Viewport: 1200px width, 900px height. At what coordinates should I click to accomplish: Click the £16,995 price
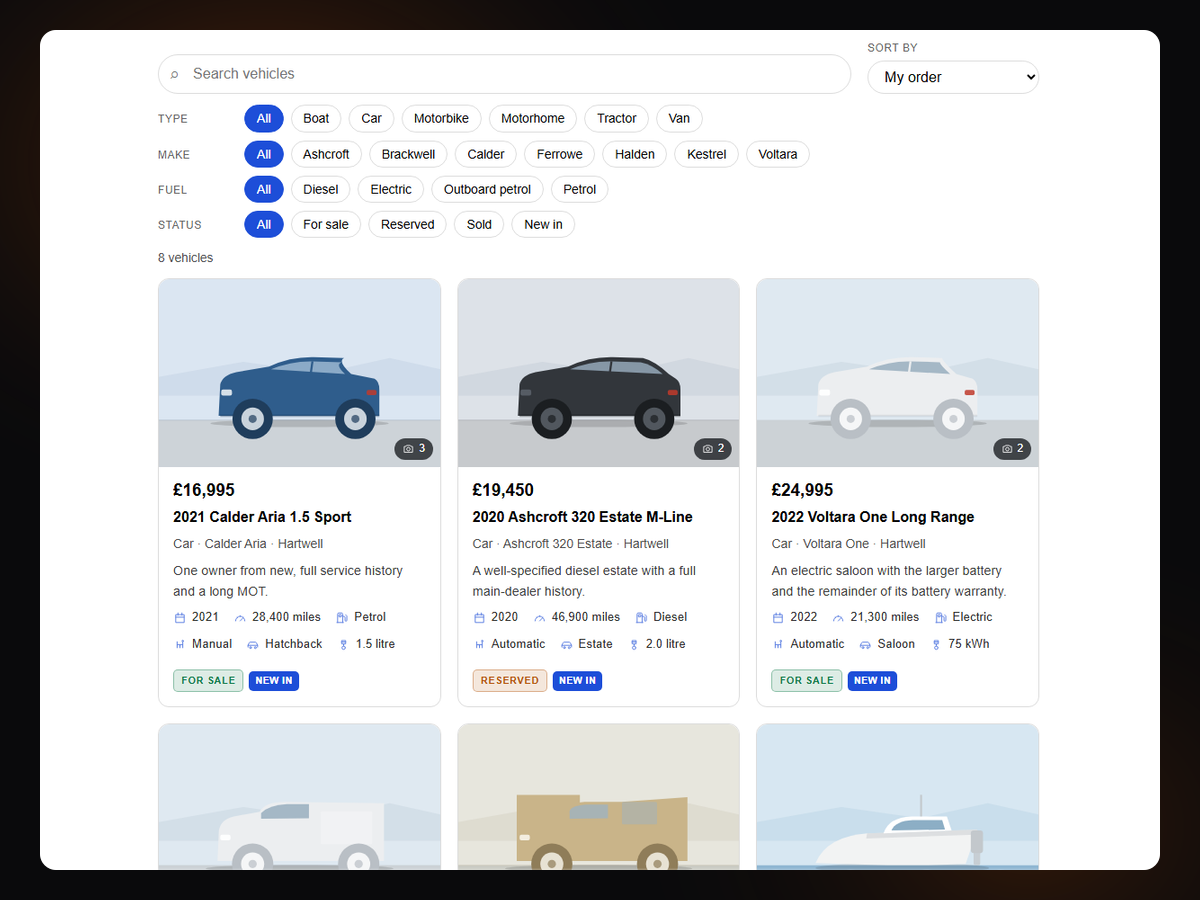click(x=204, y=490)
